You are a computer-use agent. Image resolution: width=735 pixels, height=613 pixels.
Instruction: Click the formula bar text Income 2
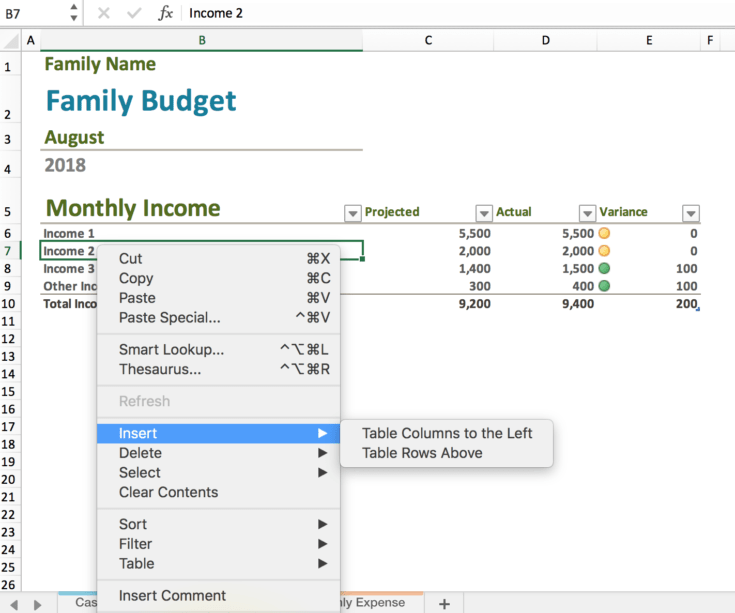pyautogui.click(x=216, y=13)
